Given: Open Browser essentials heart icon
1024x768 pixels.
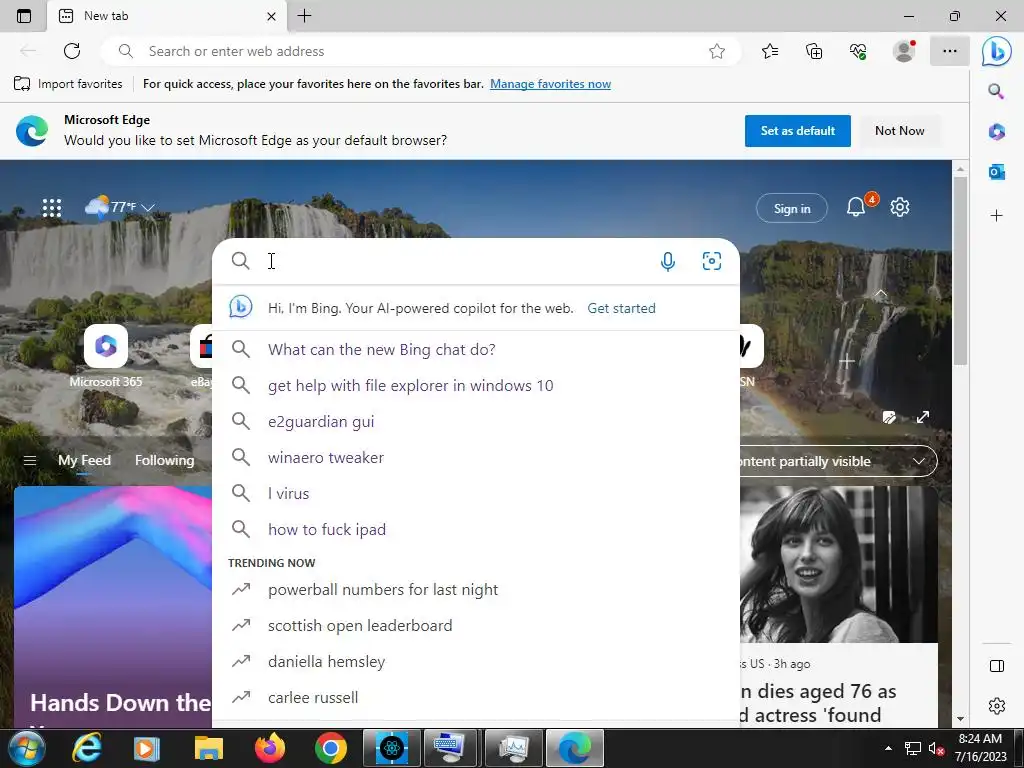Looking at the screenshot, I should 858,51.
